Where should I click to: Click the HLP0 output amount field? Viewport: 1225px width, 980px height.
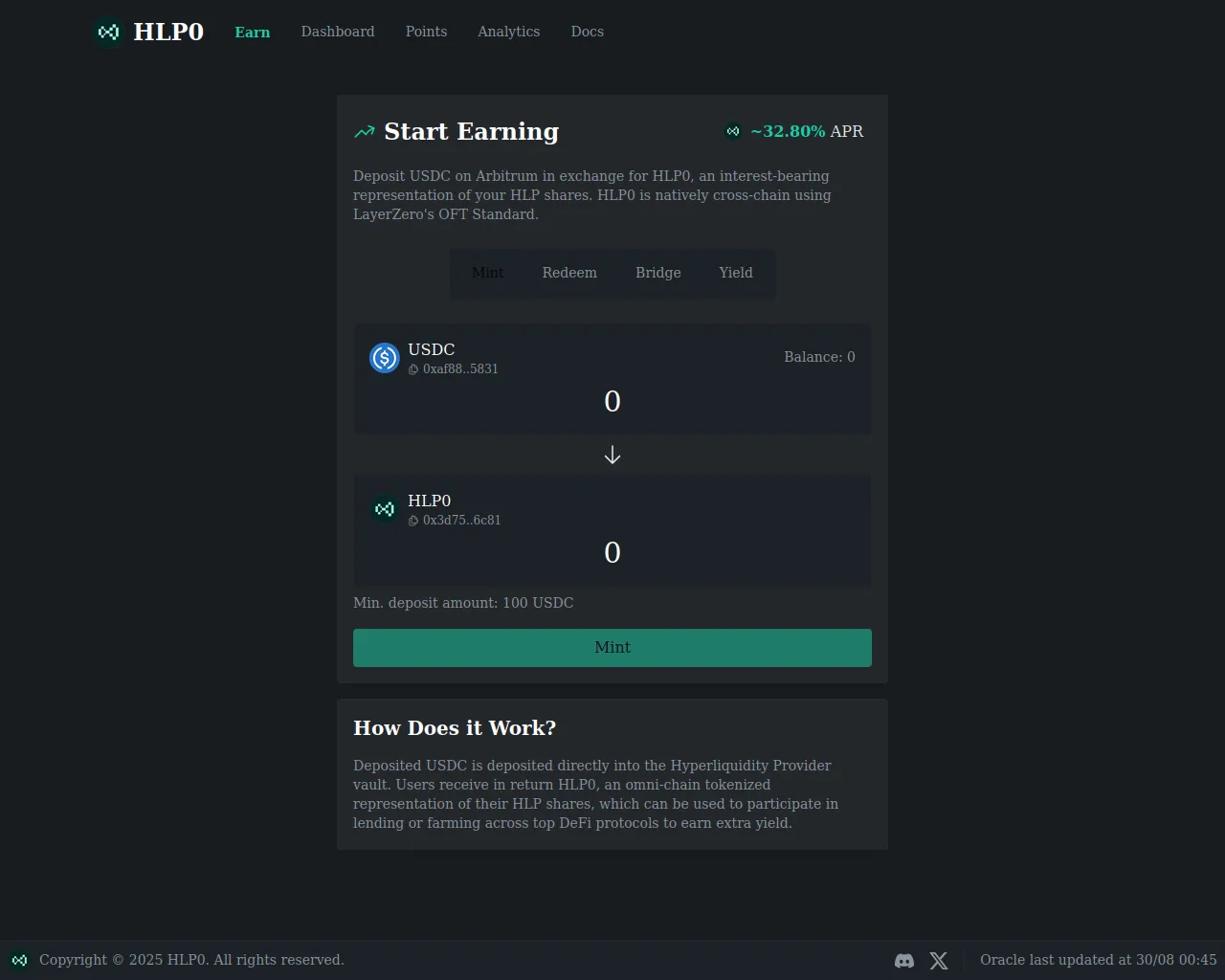point(612,552)
